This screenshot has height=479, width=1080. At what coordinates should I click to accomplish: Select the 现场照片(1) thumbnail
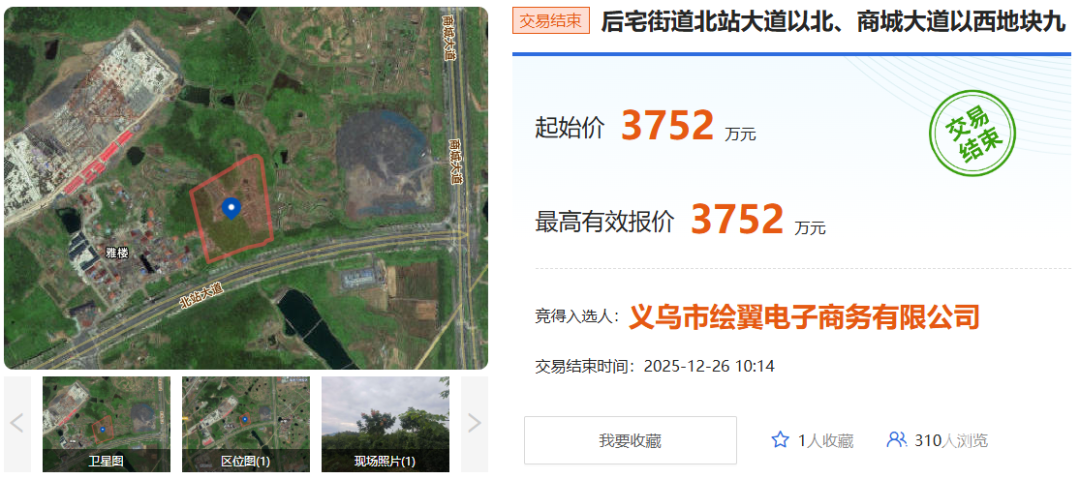point(385,424)
